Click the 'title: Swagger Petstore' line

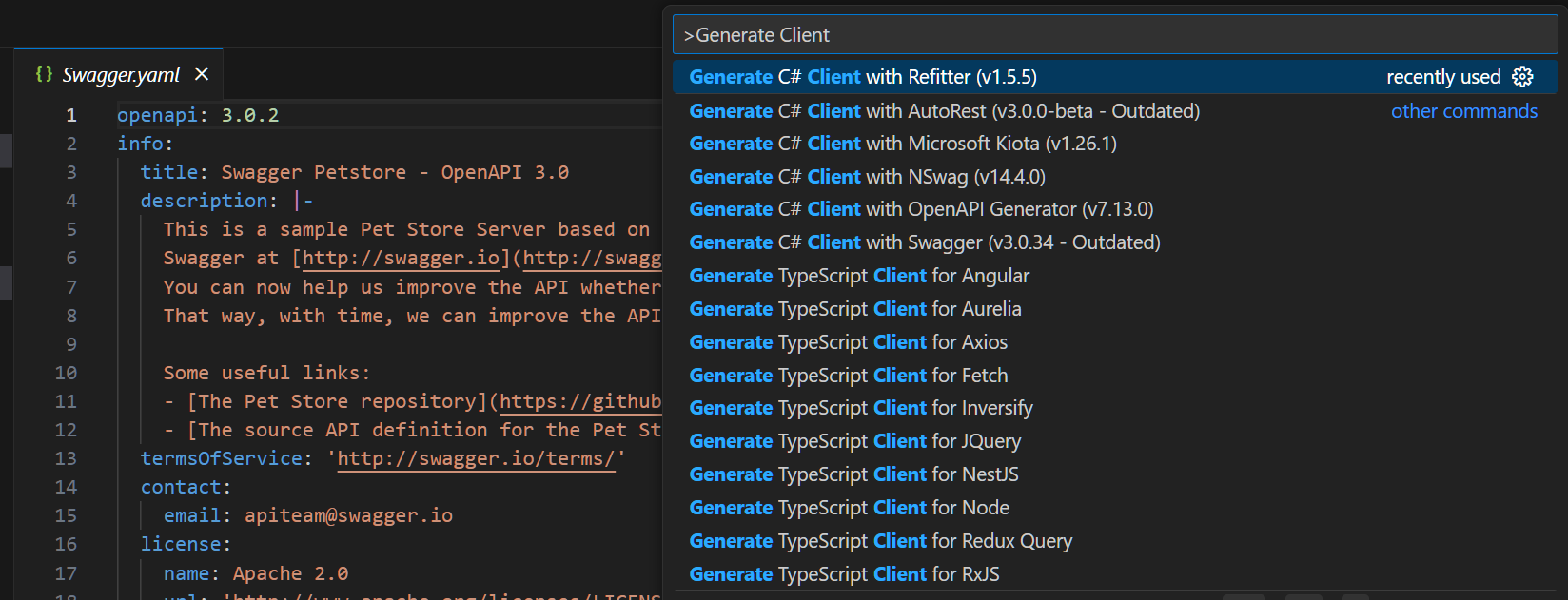click(354, 172)
